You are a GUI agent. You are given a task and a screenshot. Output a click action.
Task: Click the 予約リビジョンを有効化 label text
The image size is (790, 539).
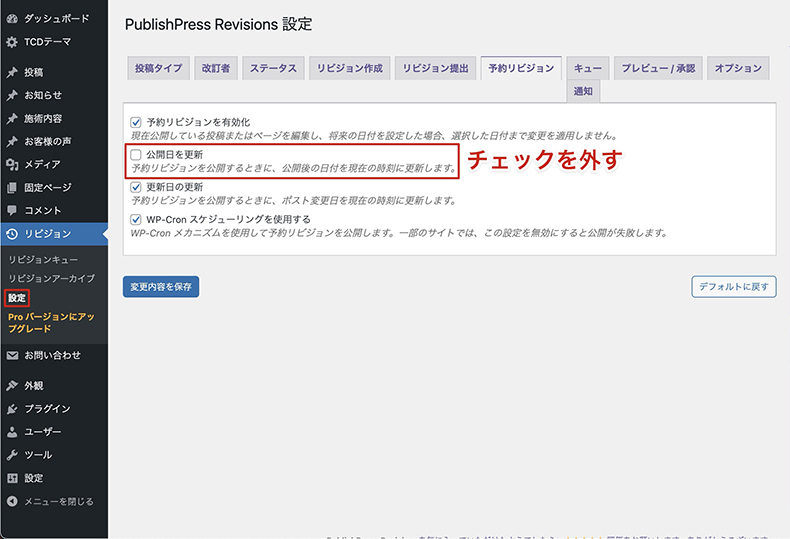point(198,122)
